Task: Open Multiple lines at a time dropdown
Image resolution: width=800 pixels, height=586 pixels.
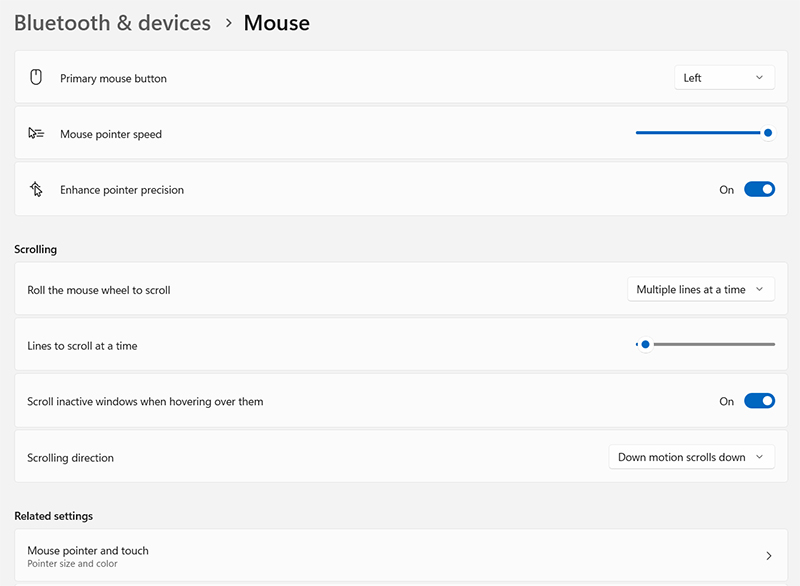Action: [x=701, y=289]
